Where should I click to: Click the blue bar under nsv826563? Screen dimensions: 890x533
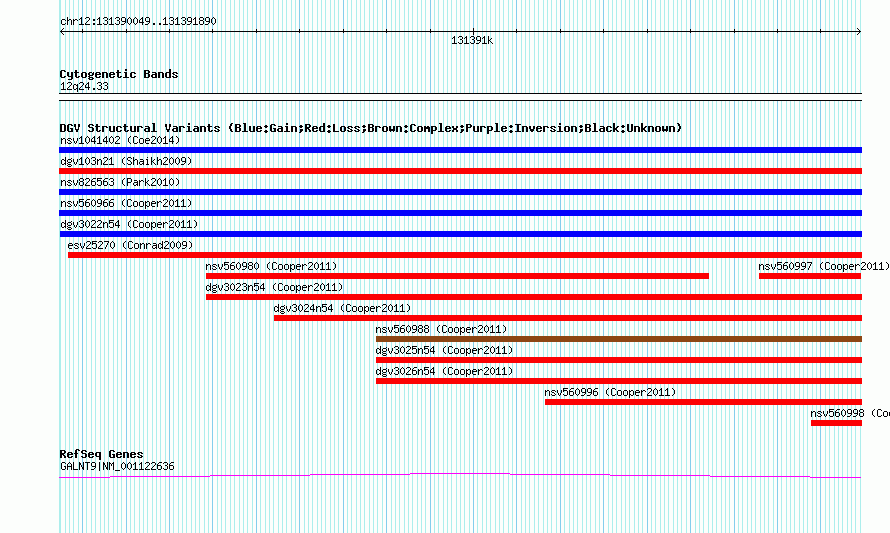coord(460,192)
